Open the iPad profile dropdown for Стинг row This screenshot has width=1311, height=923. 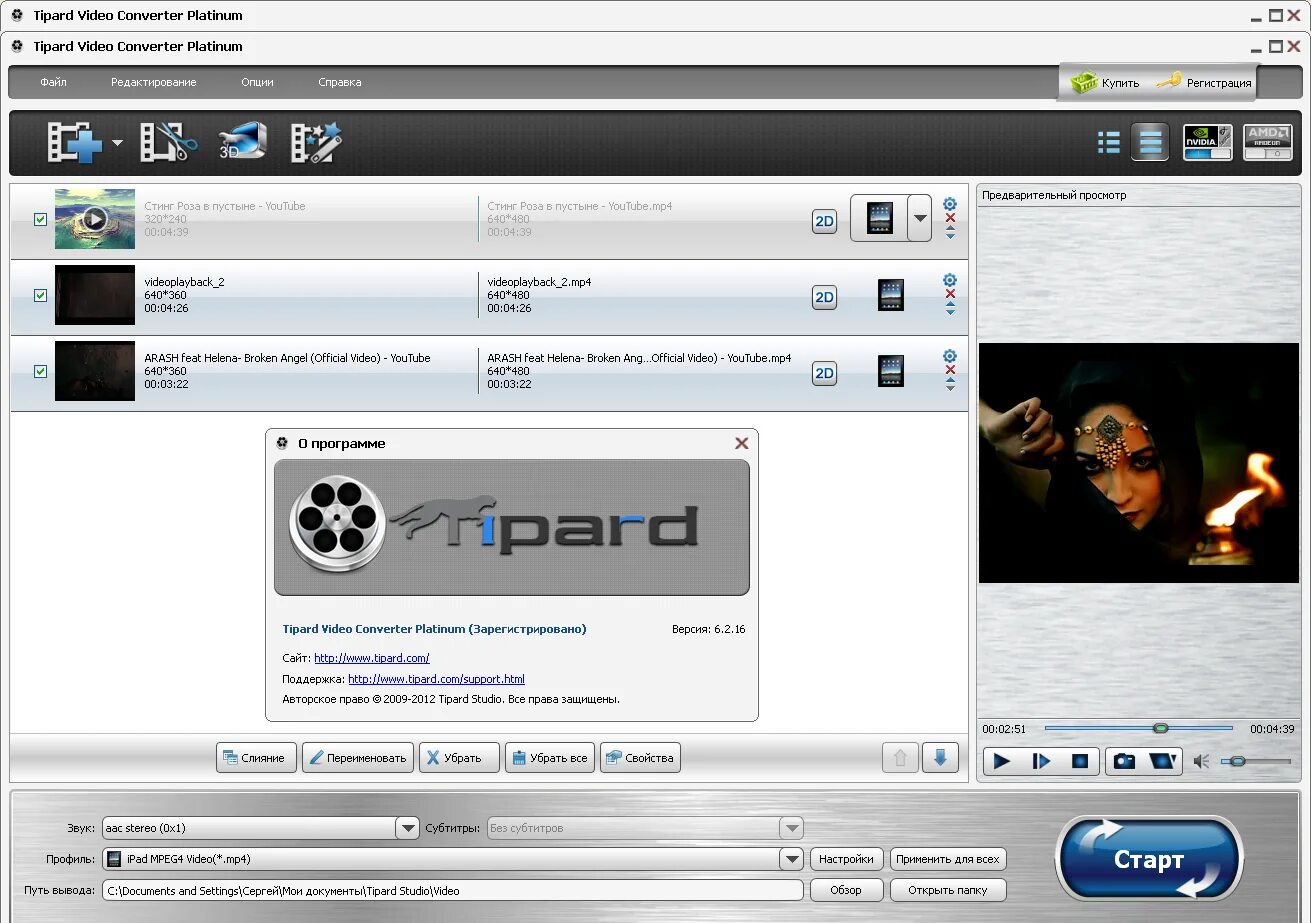pyautogui.click(x=919, y=218)
